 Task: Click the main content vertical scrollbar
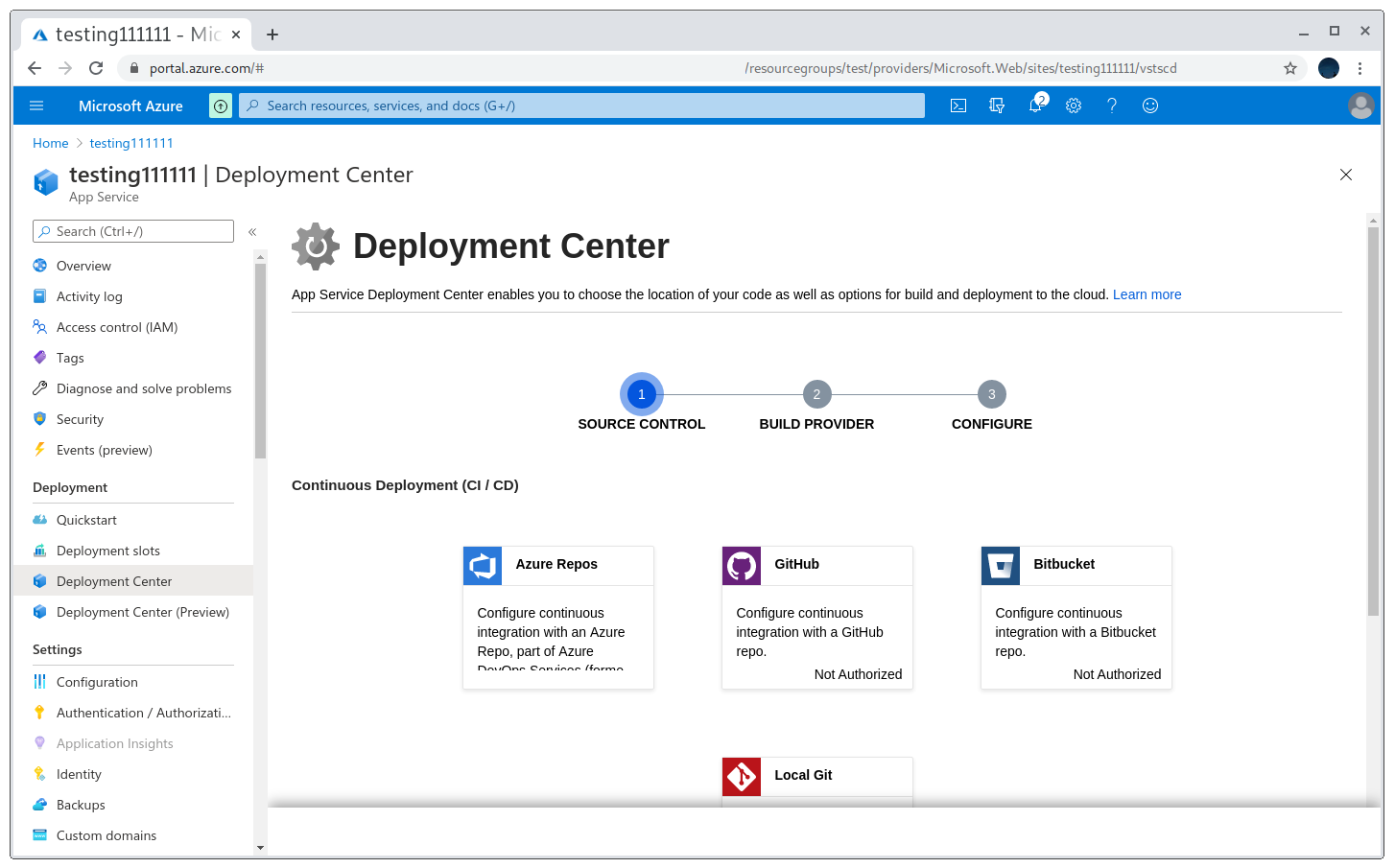(1373, 422)
